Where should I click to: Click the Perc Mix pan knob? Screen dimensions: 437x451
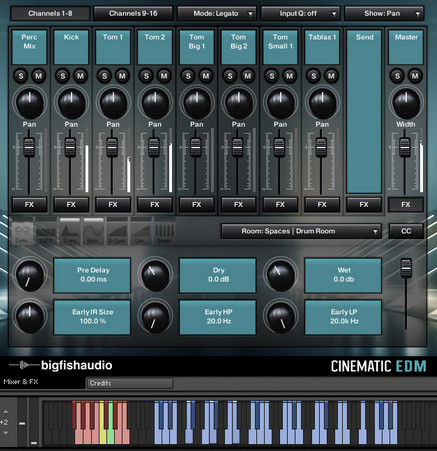click(x=30, y=103)
